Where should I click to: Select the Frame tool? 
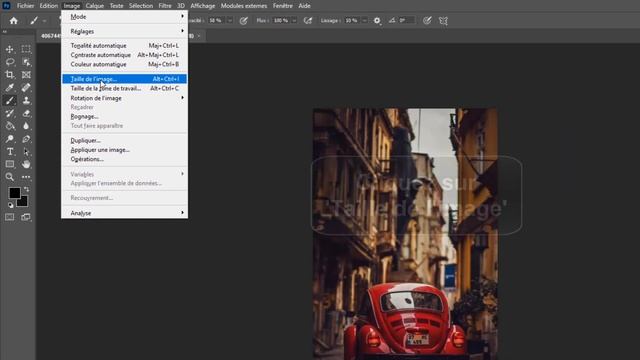(x=26, y=75)
